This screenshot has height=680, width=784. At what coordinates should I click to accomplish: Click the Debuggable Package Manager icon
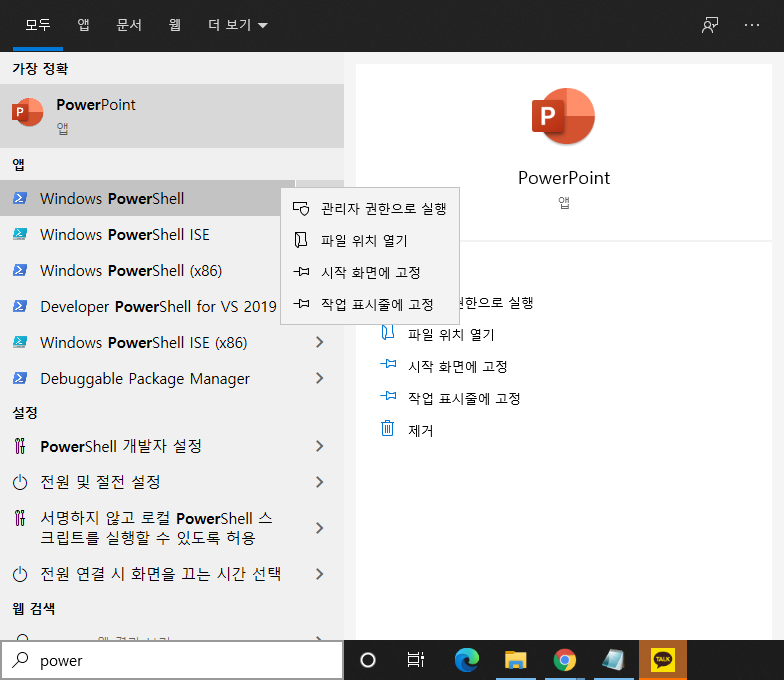[20, 378]
